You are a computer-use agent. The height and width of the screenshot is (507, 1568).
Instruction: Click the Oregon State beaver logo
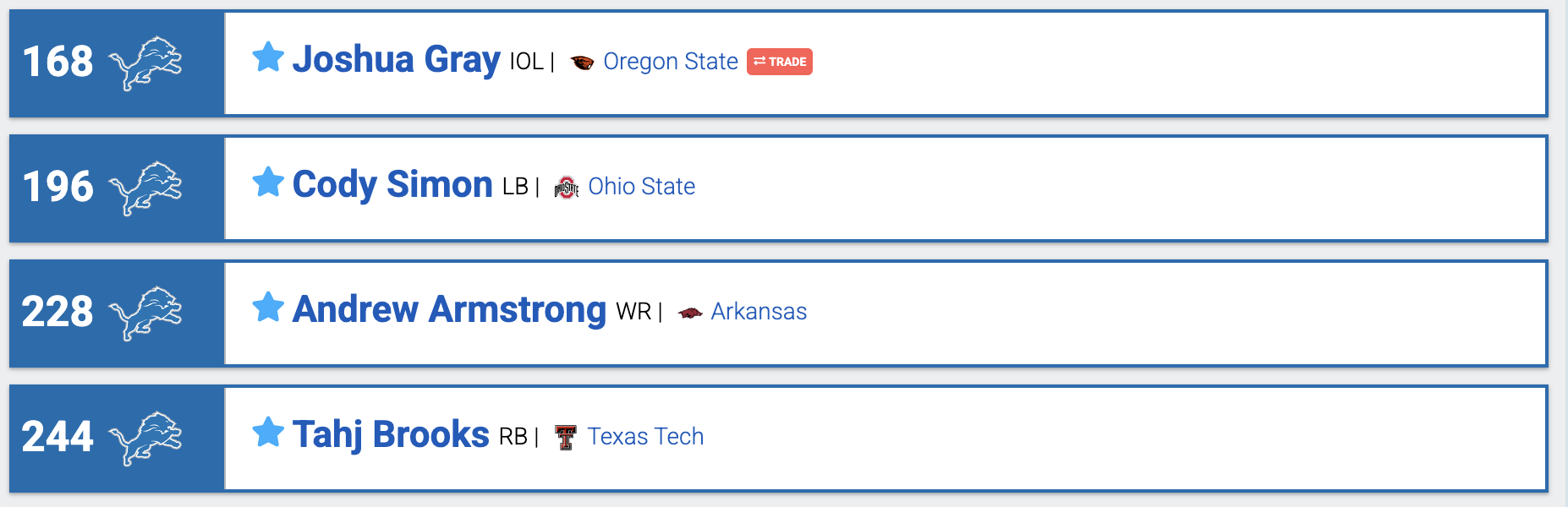(x=582, y=63)
